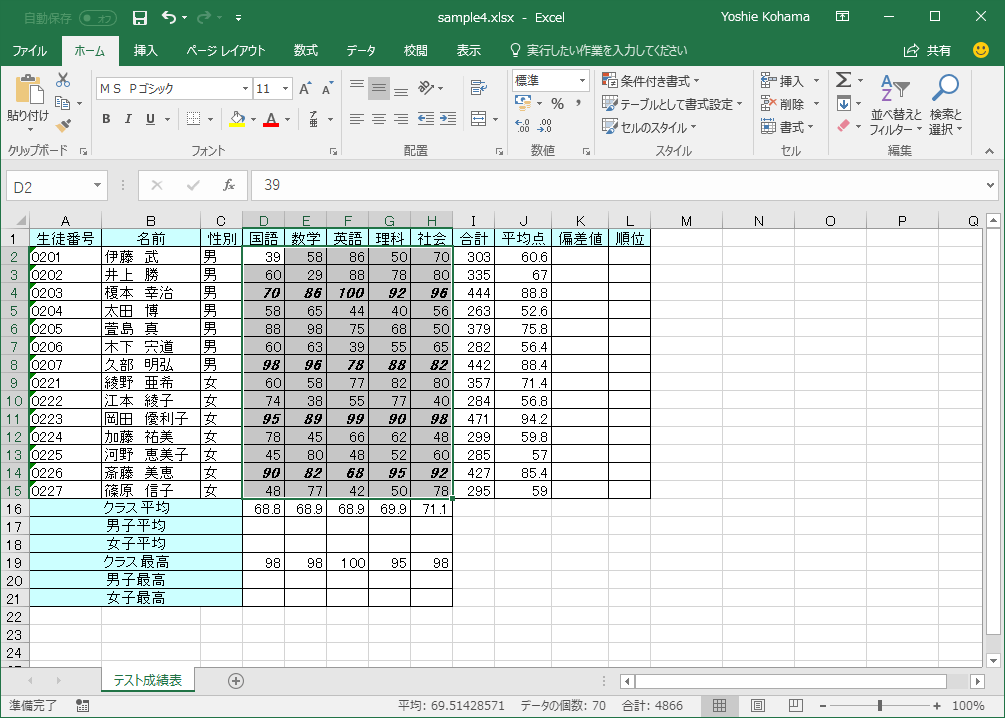
Task: Open the font size dropdown showing 11
Action: 286,88
